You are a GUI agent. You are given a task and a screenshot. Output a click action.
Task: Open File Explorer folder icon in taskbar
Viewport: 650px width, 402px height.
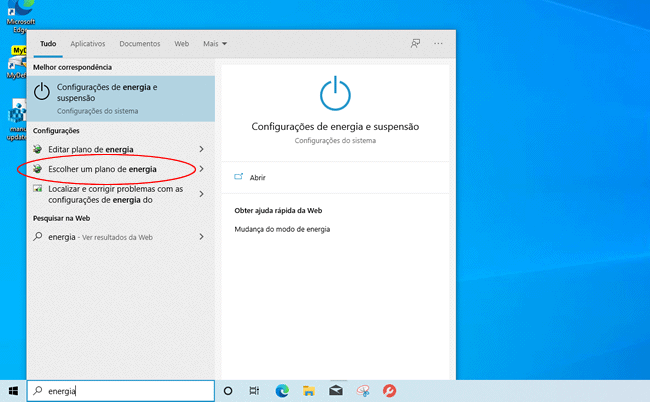(309, 391)
